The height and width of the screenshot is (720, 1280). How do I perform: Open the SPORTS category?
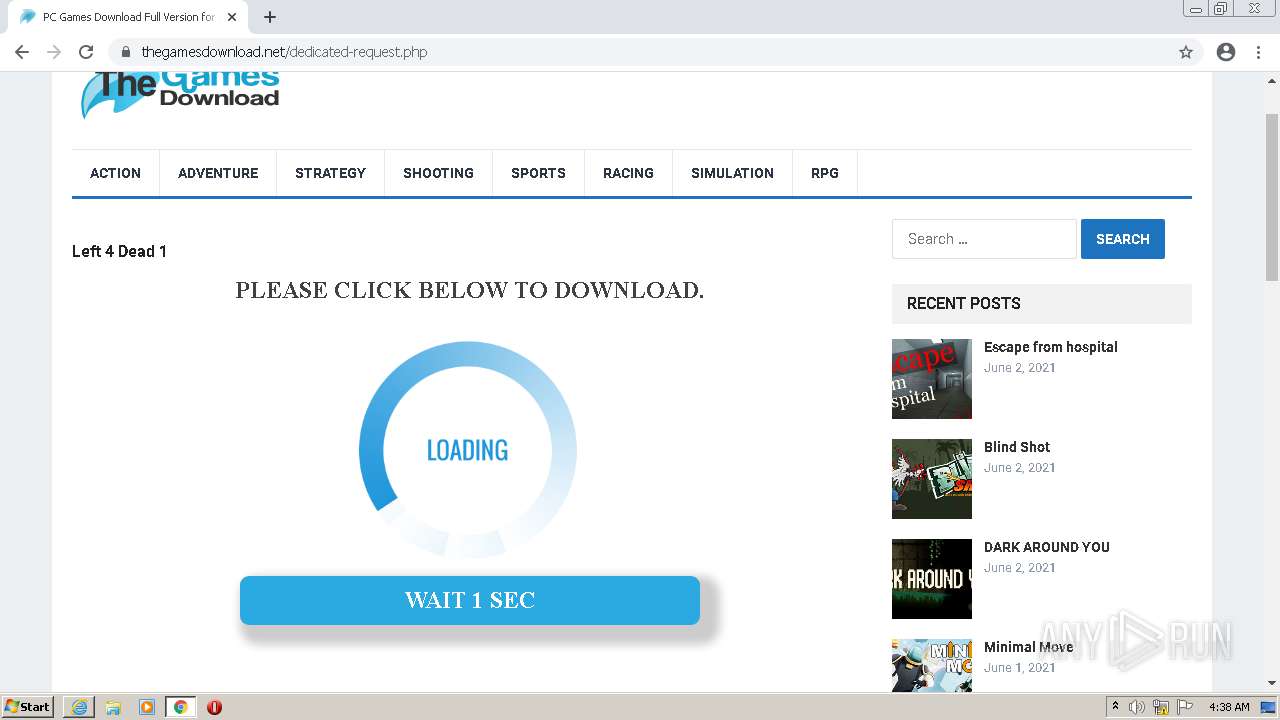[x=538, y=173]
